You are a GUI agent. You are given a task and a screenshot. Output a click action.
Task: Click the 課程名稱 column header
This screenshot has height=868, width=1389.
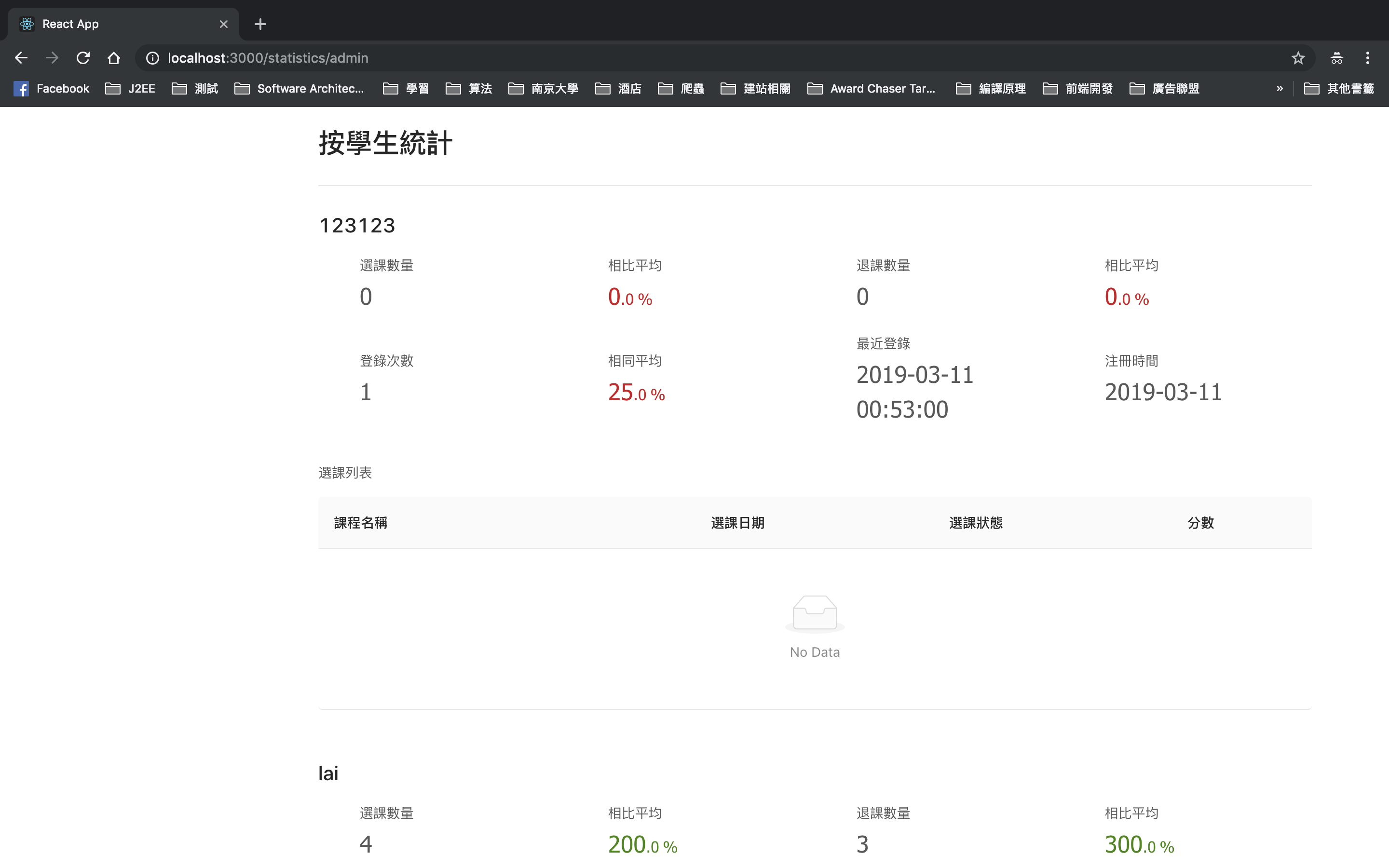click(x=360, y=523)
